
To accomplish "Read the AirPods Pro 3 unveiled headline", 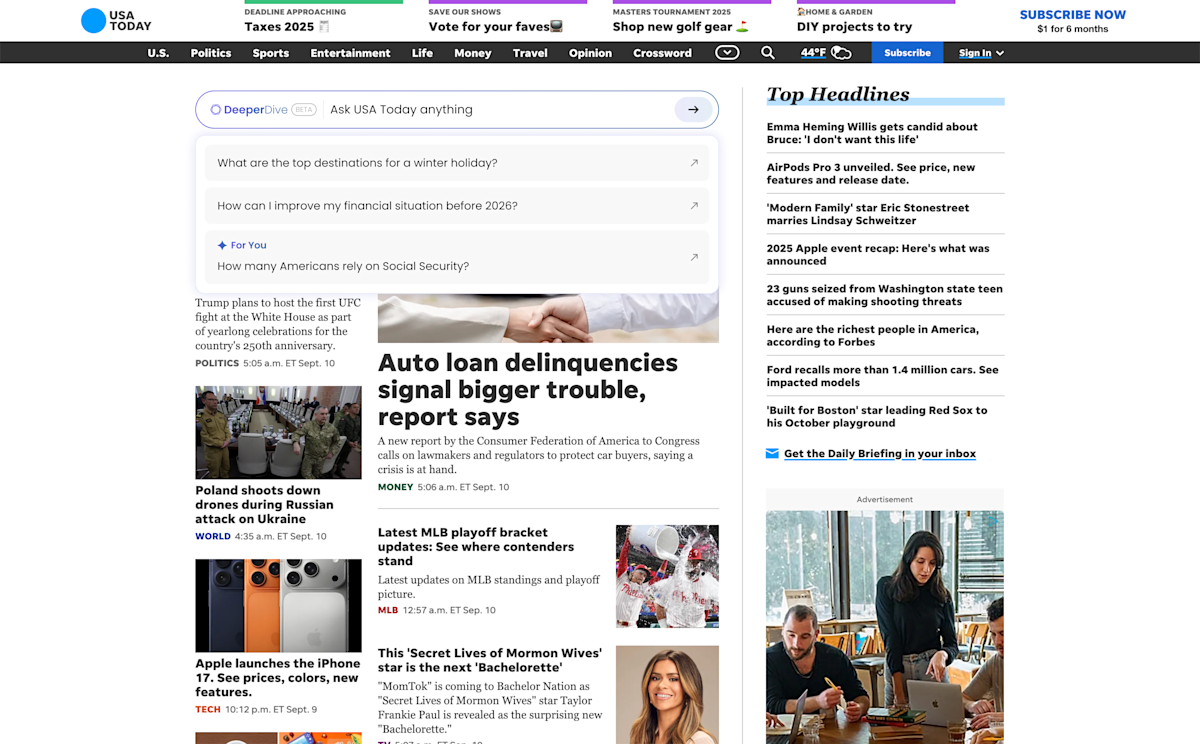I will pyautogui.click(x=870, y=174).
